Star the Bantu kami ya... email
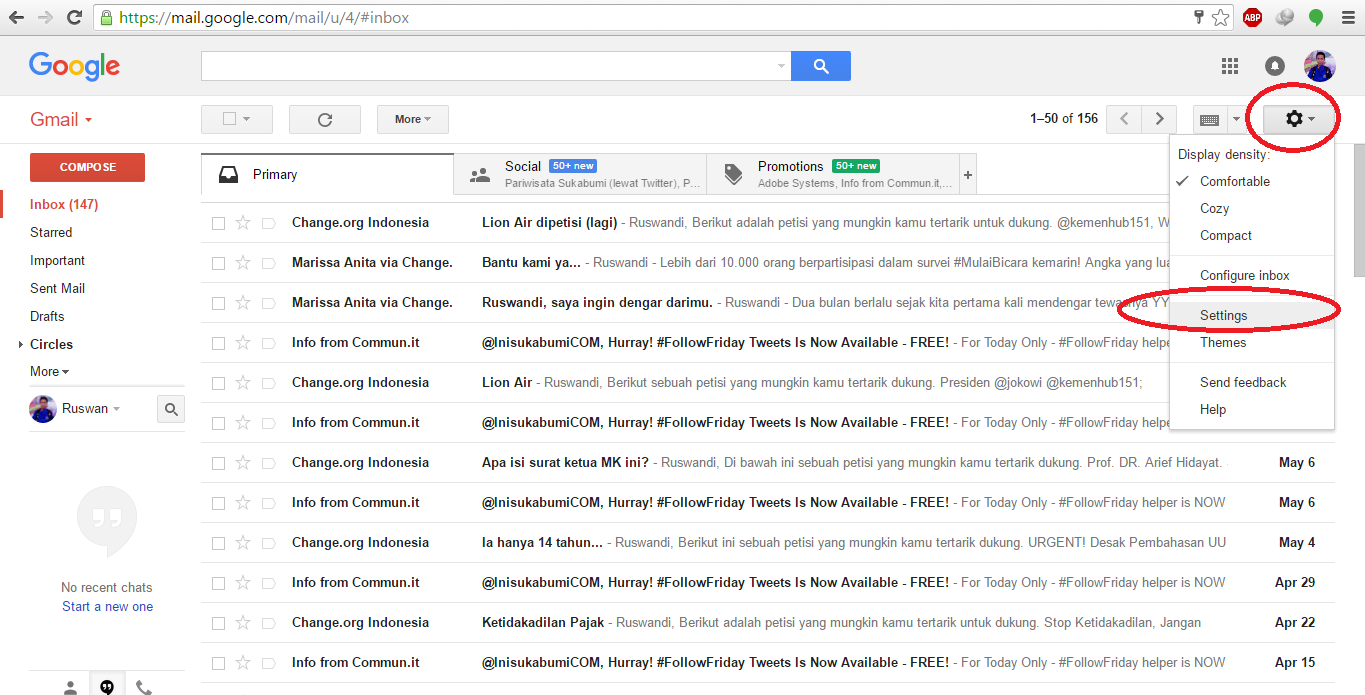The width and height of the screenshot is (1365, 695). [243, 262]
